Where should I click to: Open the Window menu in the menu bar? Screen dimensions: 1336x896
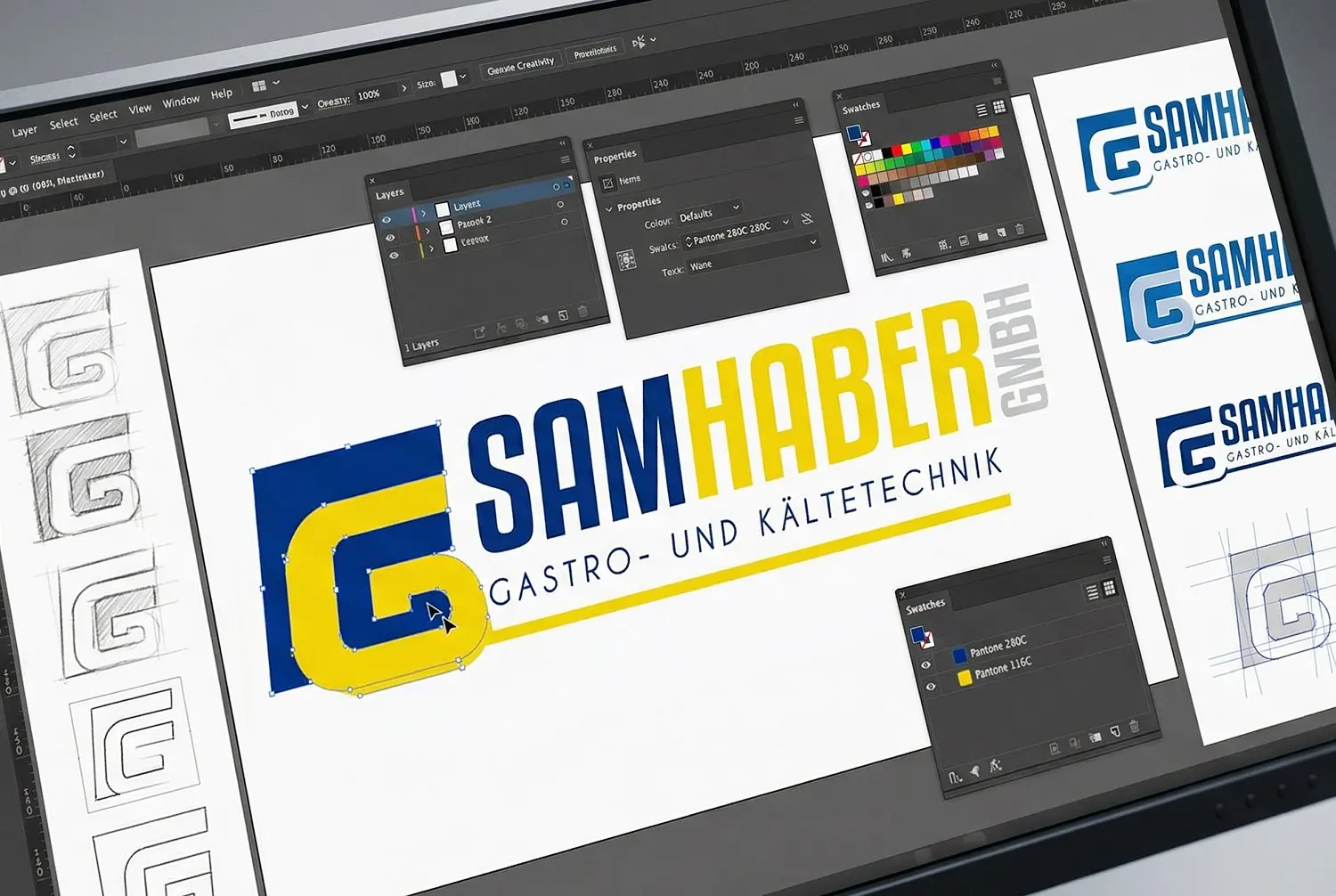click(x=181, y=101)
